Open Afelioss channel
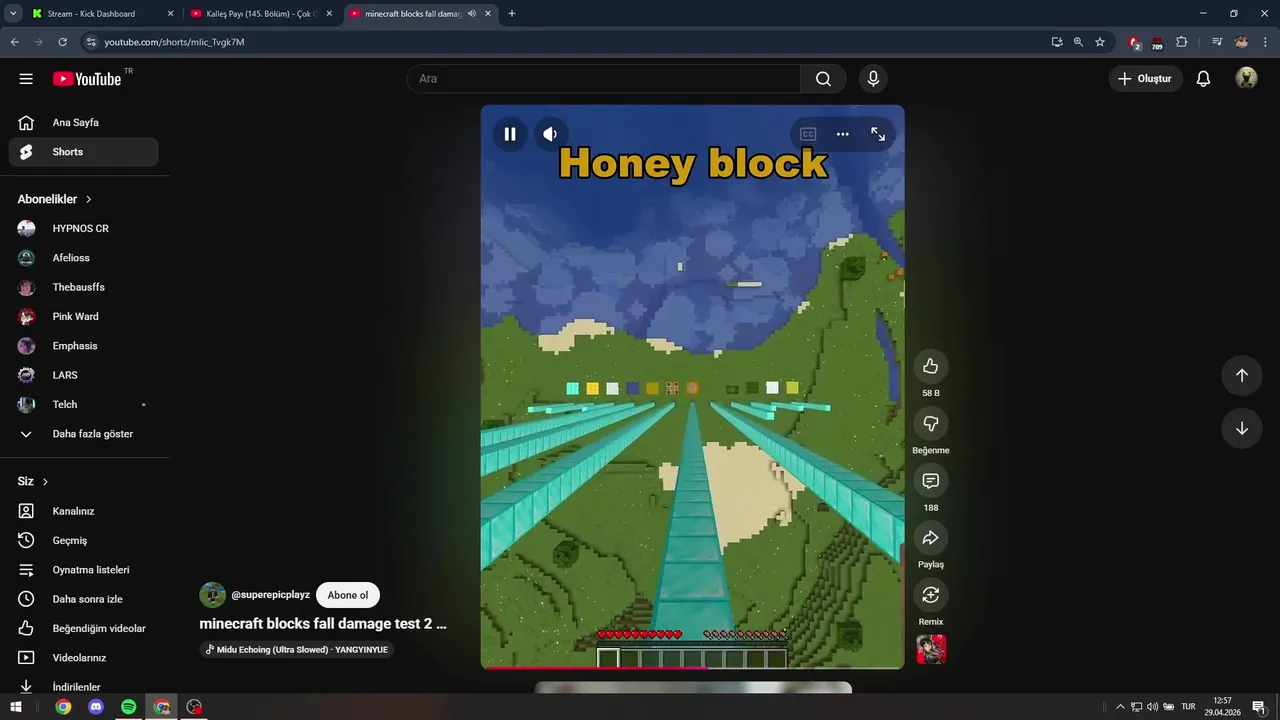The width and height of the screenshot is (1280, 720). tap(84, 258)
